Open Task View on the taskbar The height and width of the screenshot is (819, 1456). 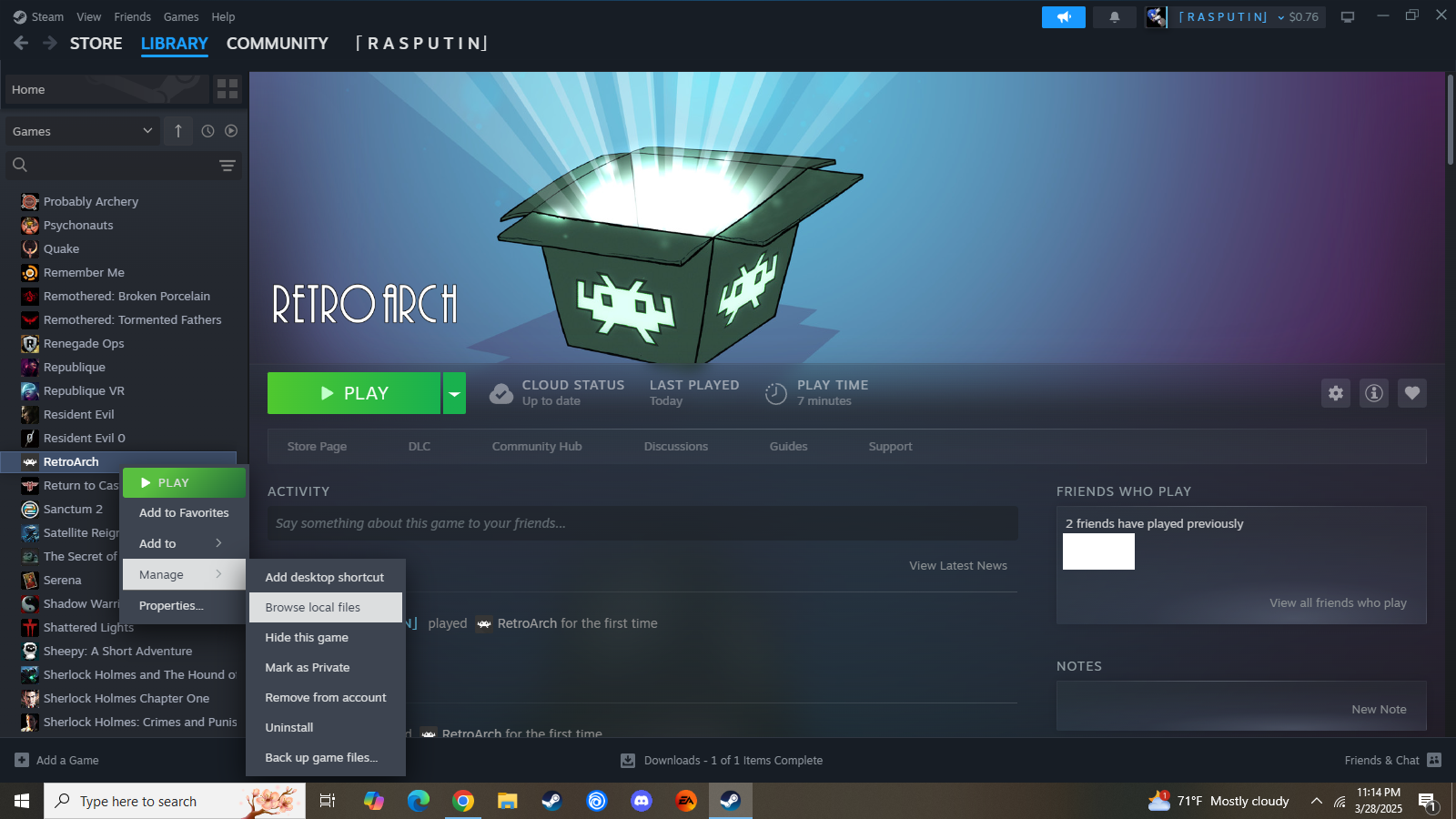click(328, 801)
